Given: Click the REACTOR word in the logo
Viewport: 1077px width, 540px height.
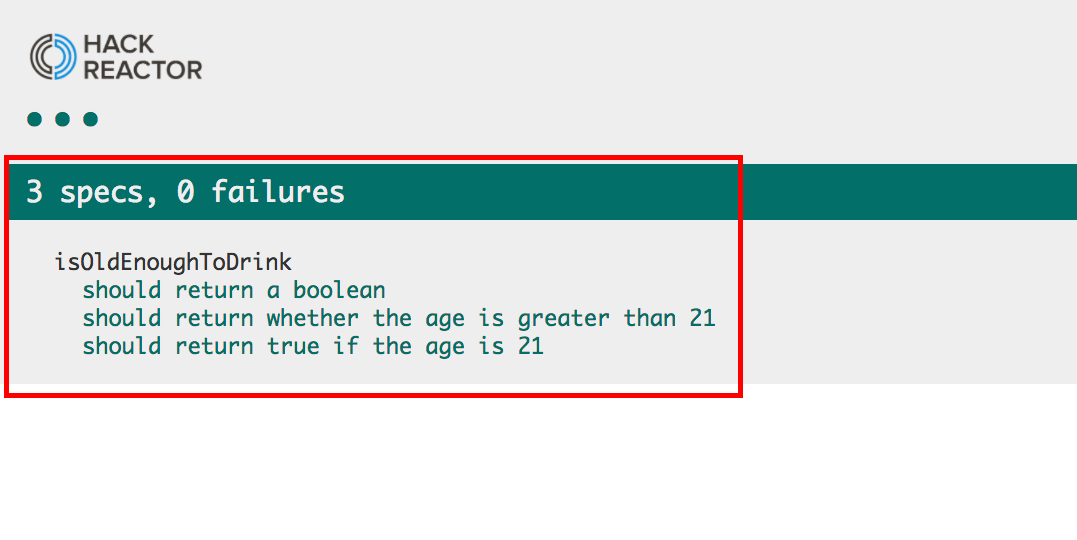Looking at the screenshot, I should [x=143, y=70].
